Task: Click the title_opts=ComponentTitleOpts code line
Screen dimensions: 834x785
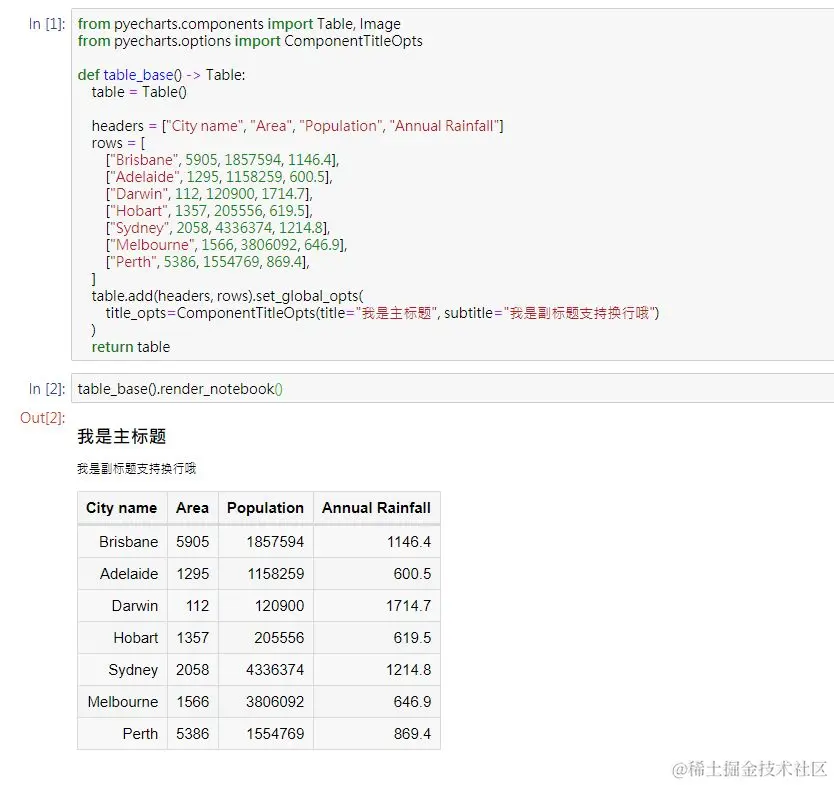Action: 382,313
